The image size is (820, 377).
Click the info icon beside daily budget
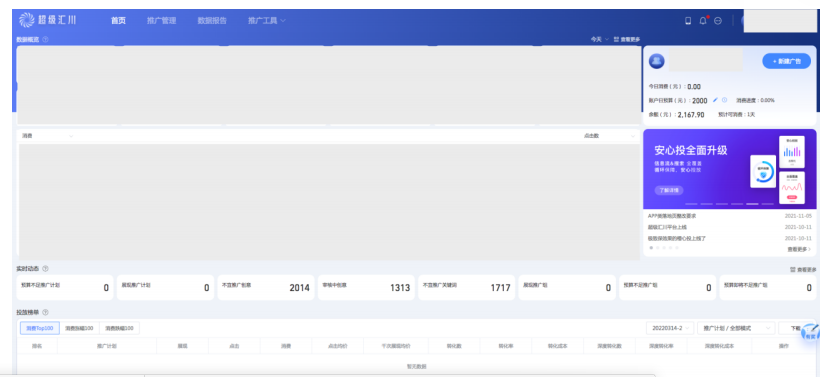(x=724, y=100)
